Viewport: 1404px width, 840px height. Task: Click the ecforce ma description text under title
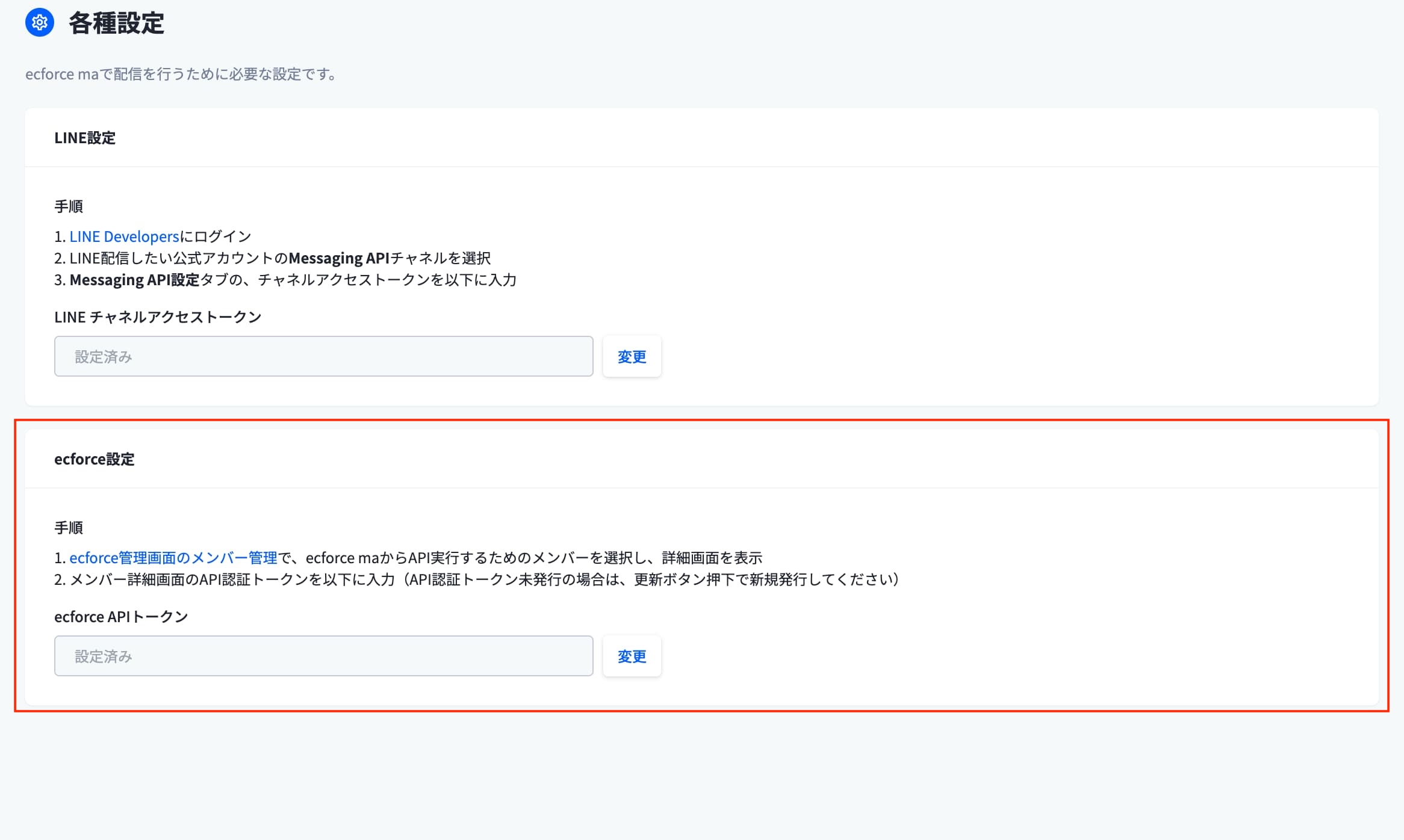(x=181, y=74)
